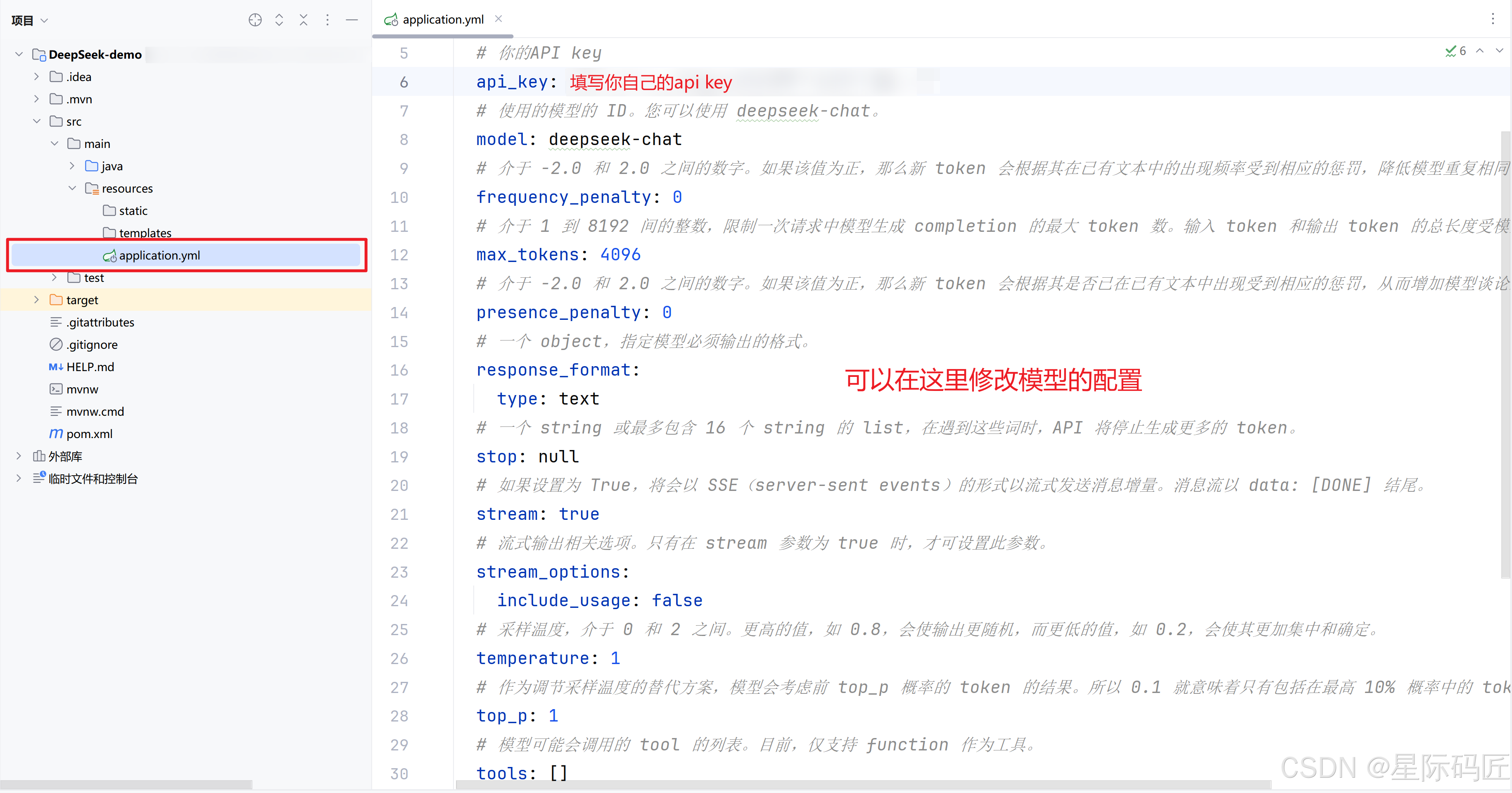The width and height of the screenshot is (1512, 793).
Task: Click the inspection checkmark widget showing 6
Action: tap(1455, 51)
